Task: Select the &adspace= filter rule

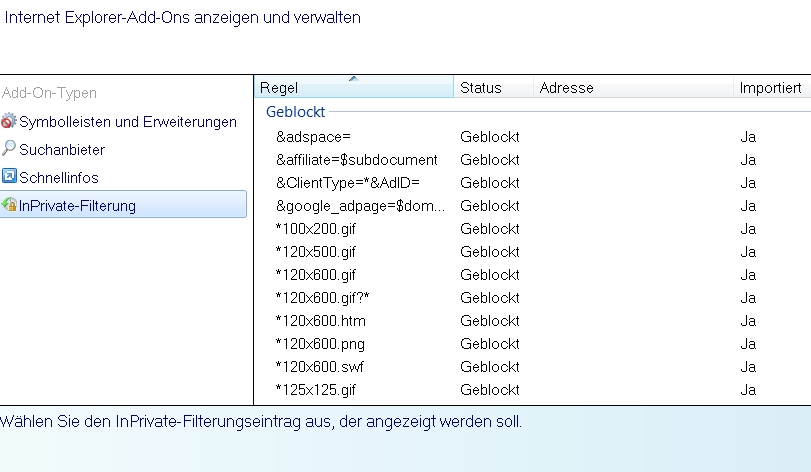Action: click(x=313, y=136)
